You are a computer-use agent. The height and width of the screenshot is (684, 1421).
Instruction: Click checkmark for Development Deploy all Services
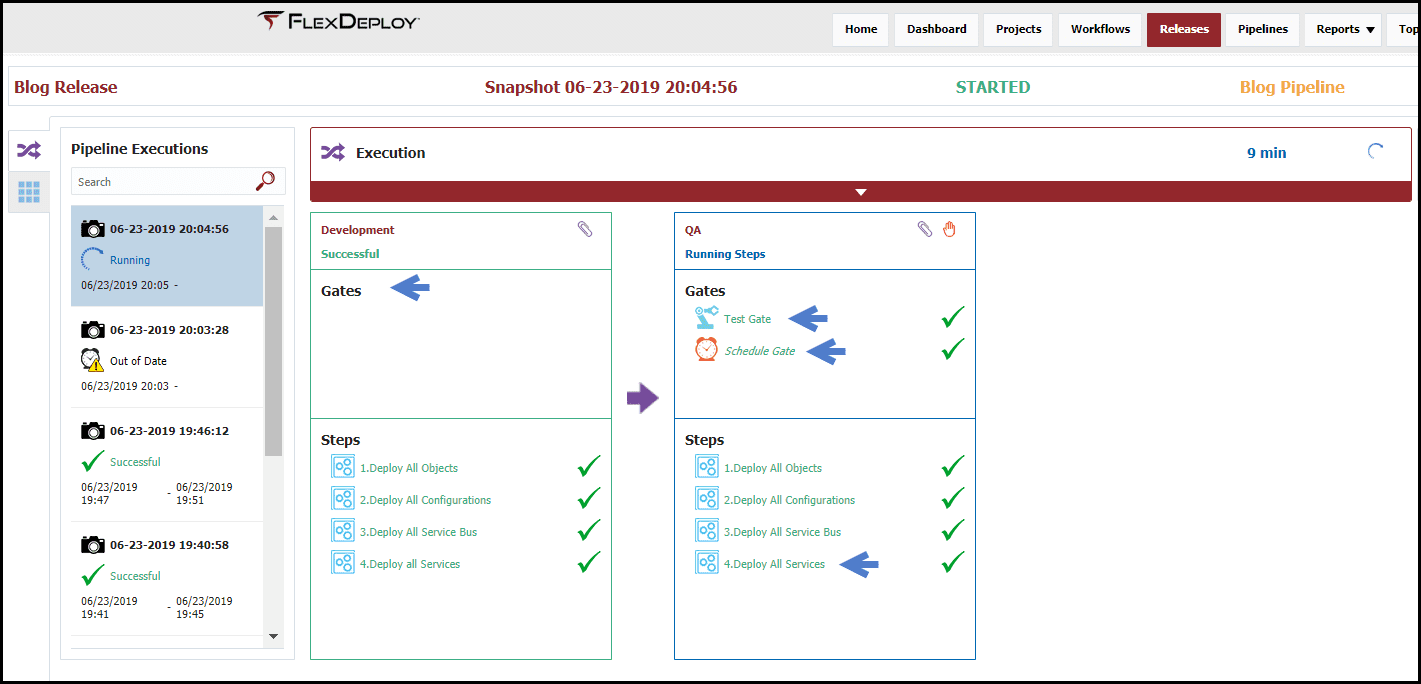click(589, 562)
